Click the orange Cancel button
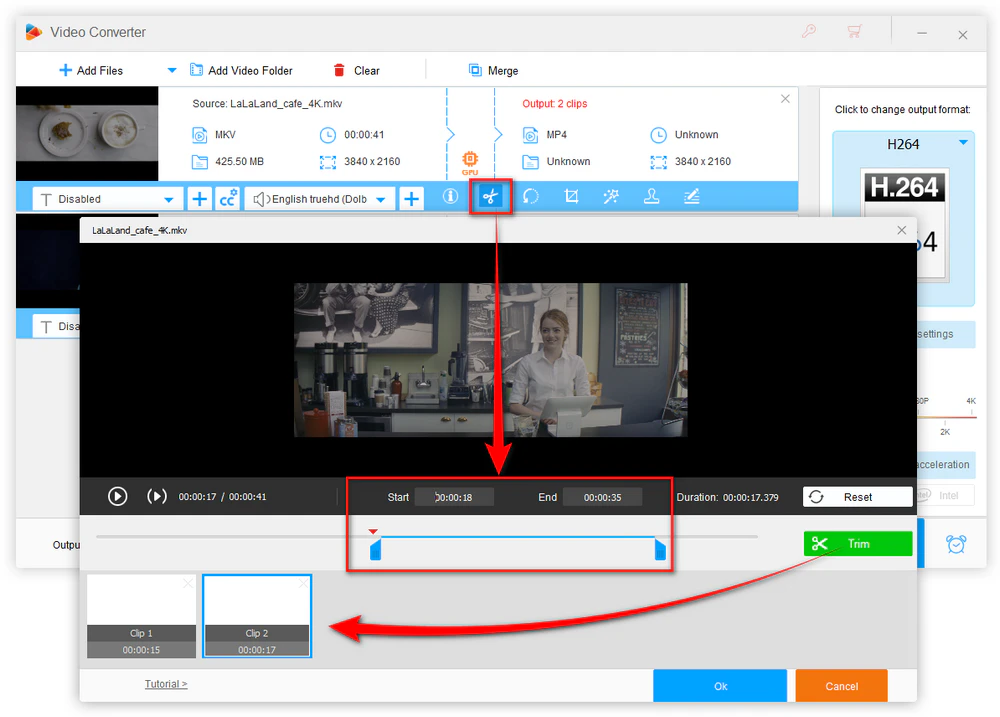 click(841, 686)
